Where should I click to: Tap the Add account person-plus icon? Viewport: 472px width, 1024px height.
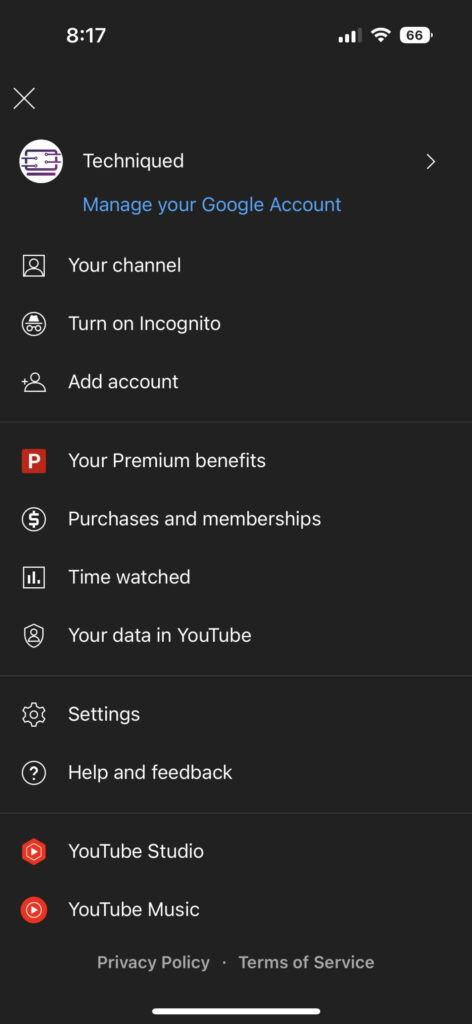[33, 382]
